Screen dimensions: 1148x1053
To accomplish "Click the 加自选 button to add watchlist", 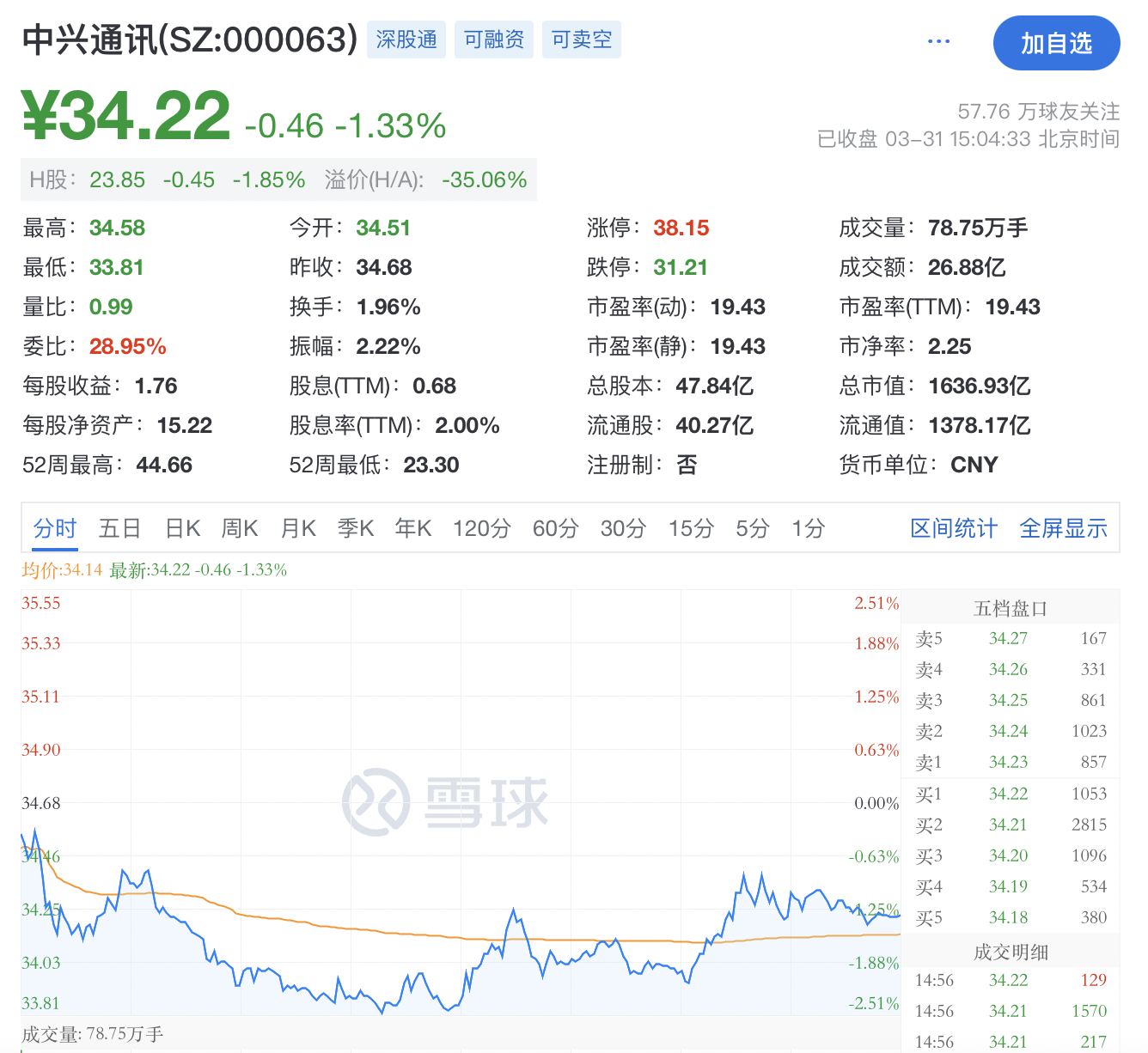I will coord(1057,43).
